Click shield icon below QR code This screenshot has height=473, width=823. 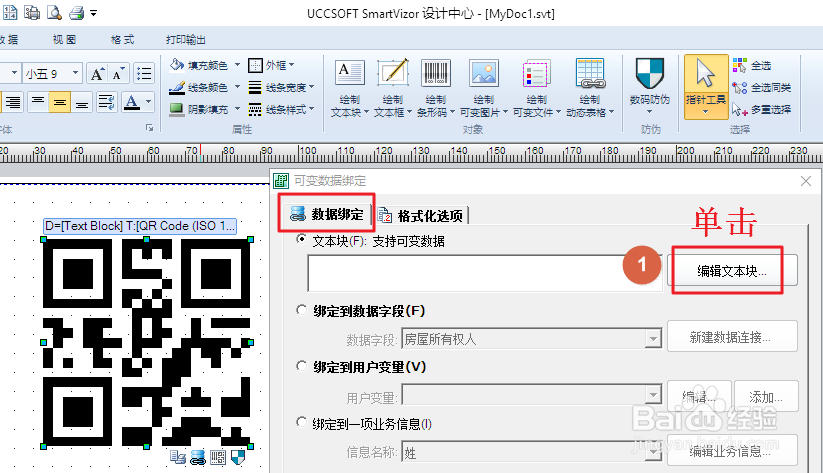[x=238, y=457]
